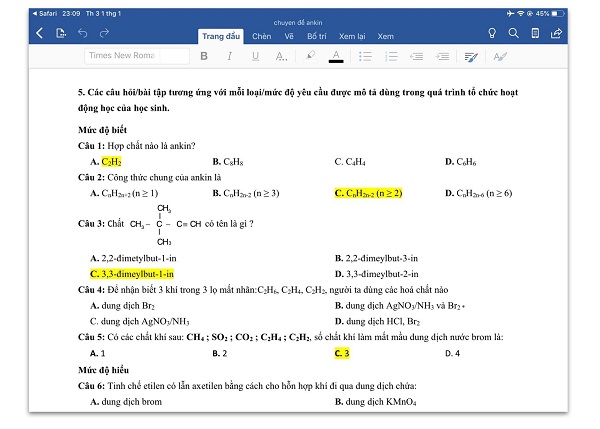Open the Bố trí tab

coord(316,36)
